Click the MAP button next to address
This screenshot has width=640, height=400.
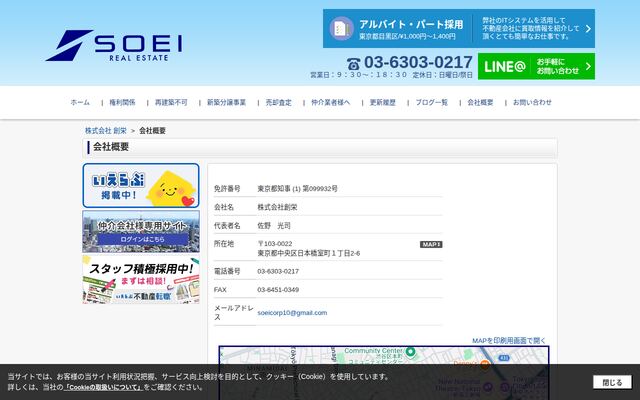(x=431, y=244)
